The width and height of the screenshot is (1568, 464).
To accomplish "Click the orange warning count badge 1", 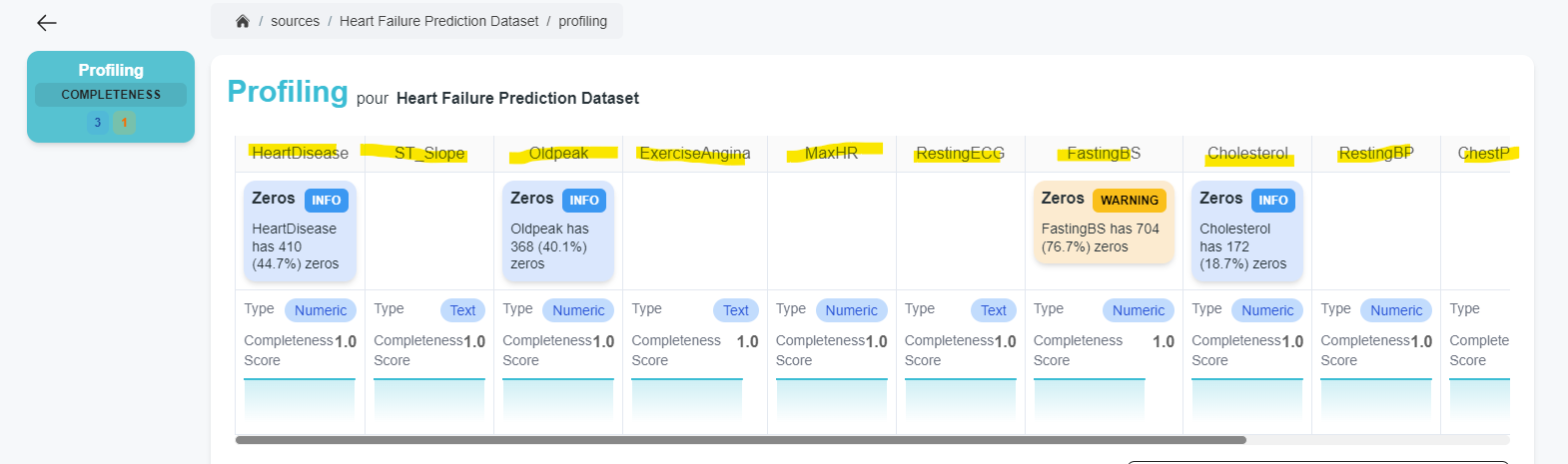I will click(x=124, y=123).
